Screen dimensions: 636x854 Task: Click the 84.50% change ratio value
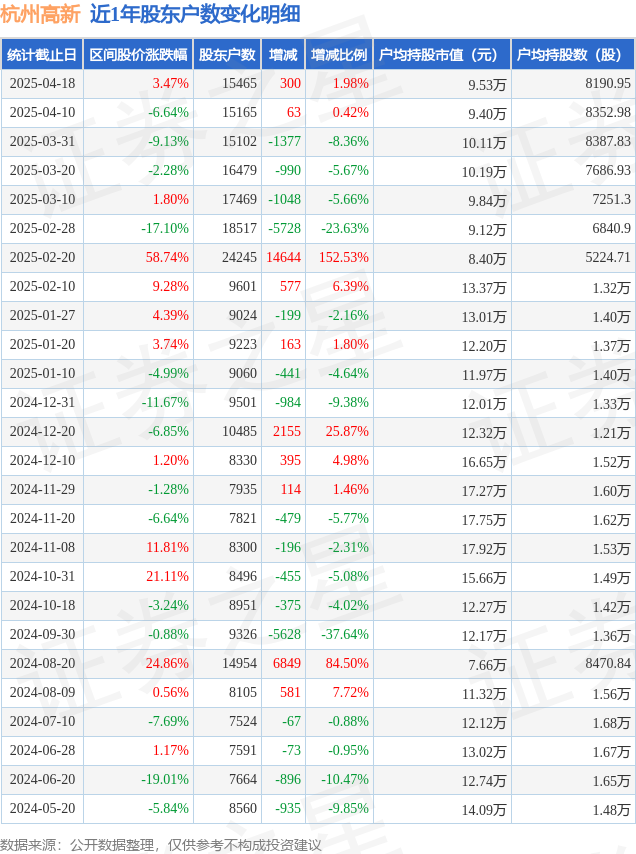click(347, 663)
